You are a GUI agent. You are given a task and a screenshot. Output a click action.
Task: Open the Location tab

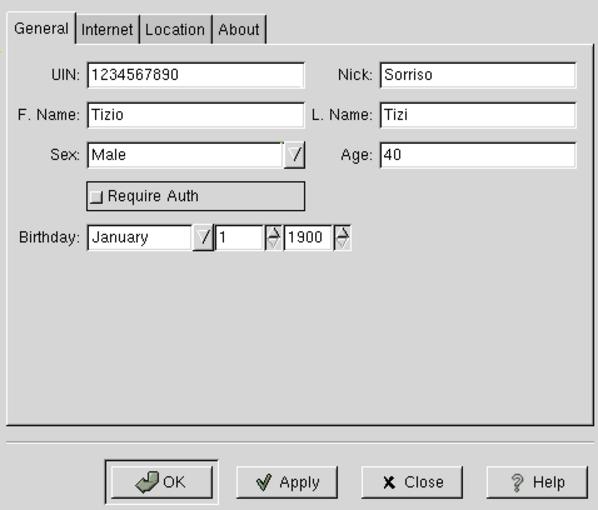click(x=175, y=29)
